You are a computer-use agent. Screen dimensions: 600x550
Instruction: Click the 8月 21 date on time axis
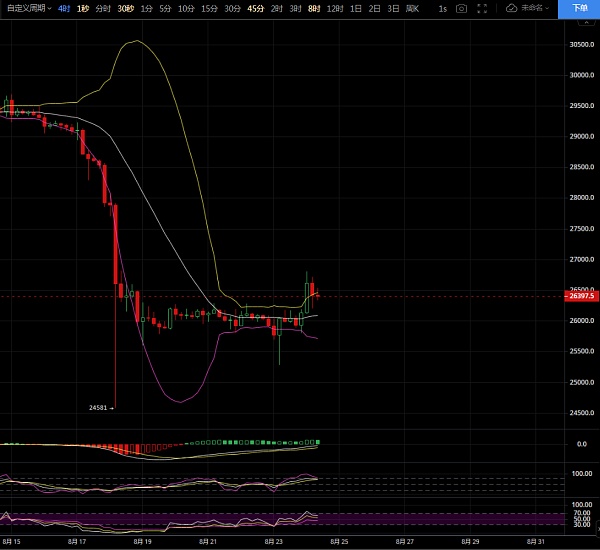point(208,541)
